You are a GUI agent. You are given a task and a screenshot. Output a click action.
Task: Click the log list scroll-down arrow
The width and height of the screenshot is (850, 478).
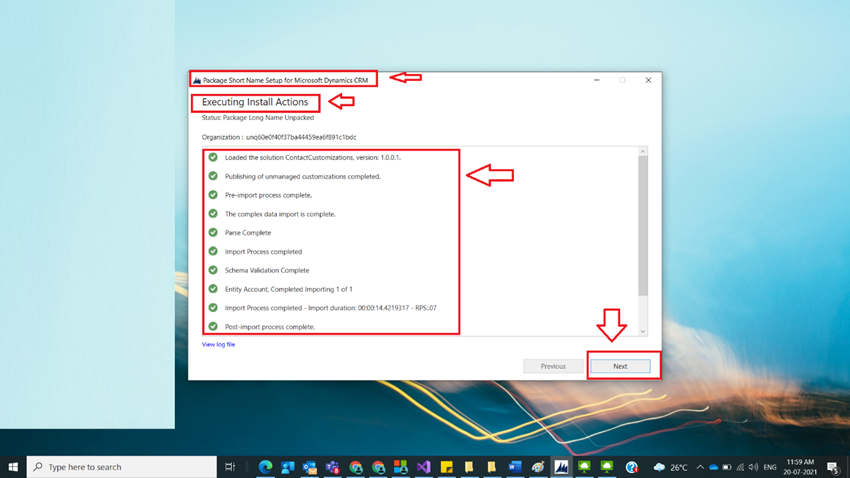tap(643, 331)
